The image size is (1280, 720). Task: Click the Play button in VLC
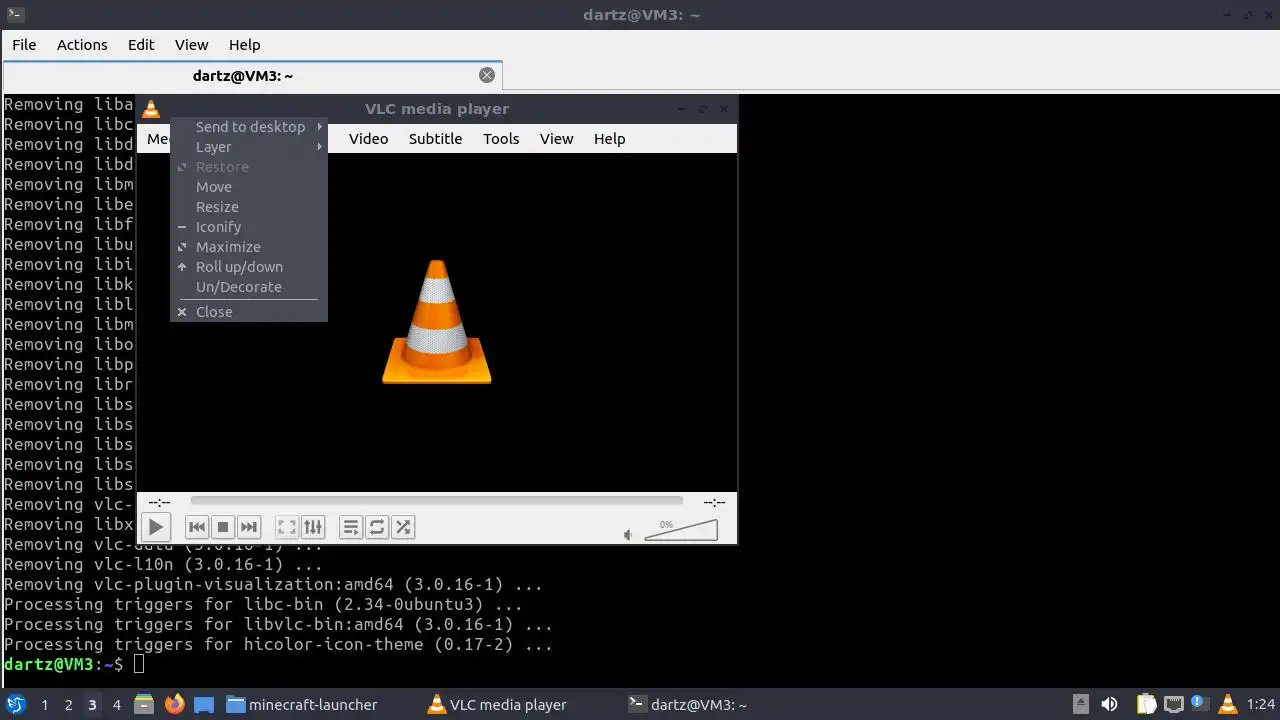tap(155, 527)
